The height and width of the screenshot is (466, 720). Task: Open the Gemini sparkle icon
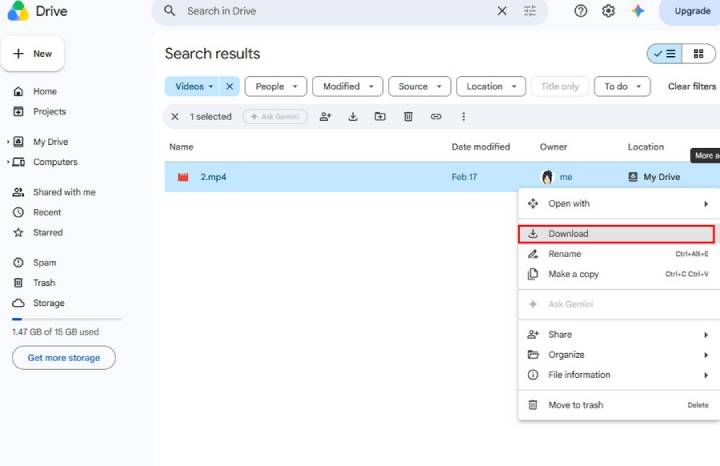638,11
